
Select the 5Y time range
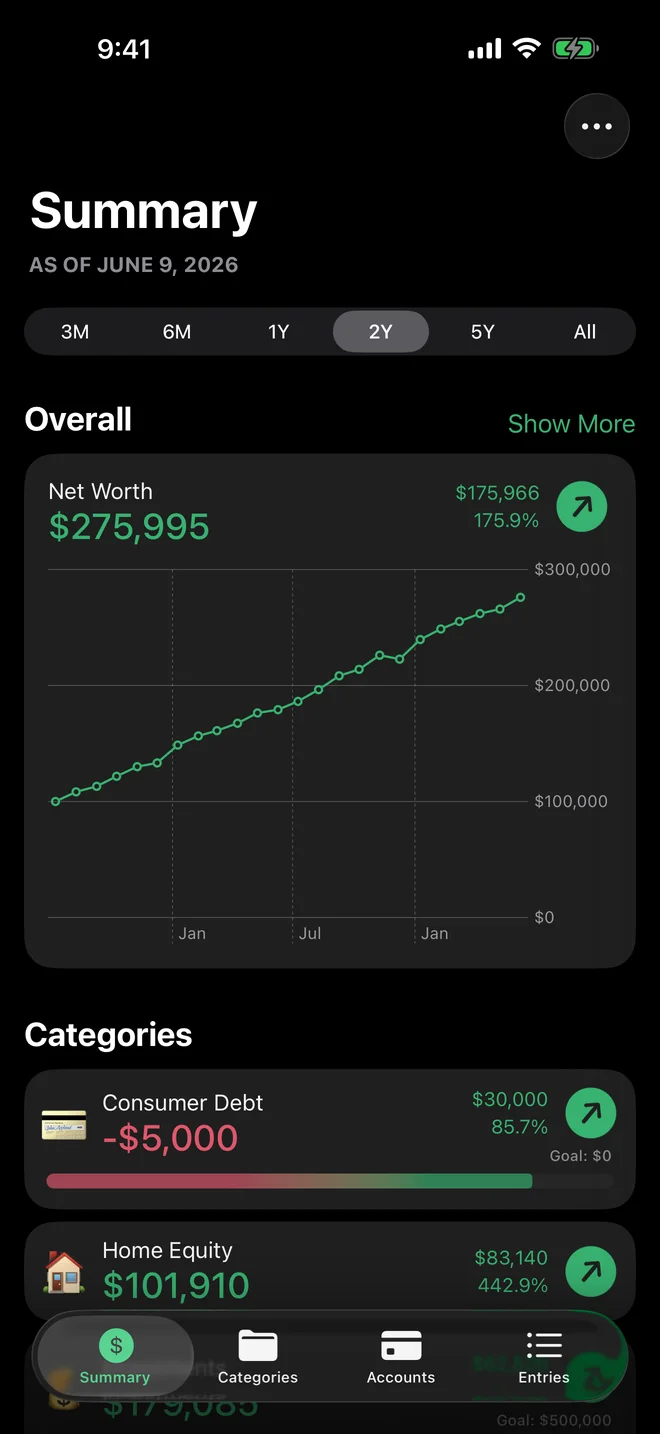click(483, 332)
